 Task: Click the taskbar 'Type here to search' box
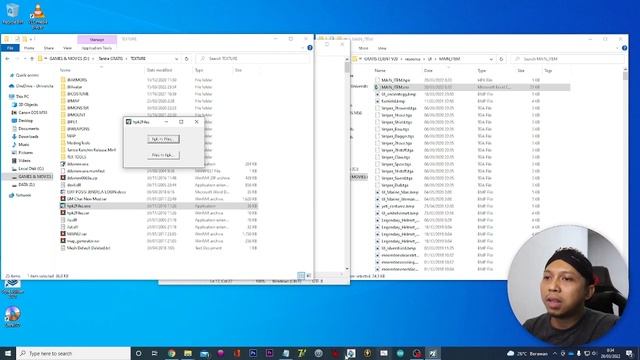[73, 353]
